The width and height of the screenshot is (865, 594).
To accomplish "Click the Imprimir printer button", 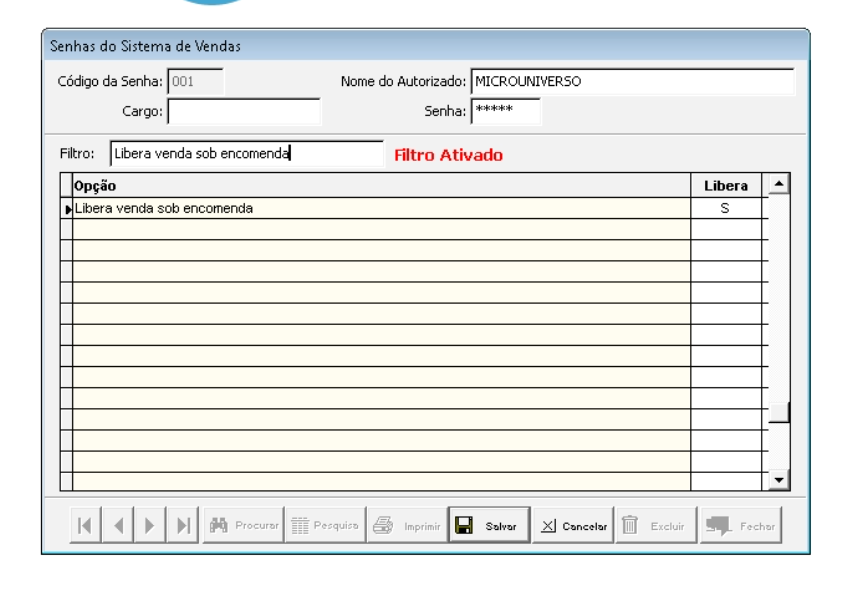I will point(406,525).
